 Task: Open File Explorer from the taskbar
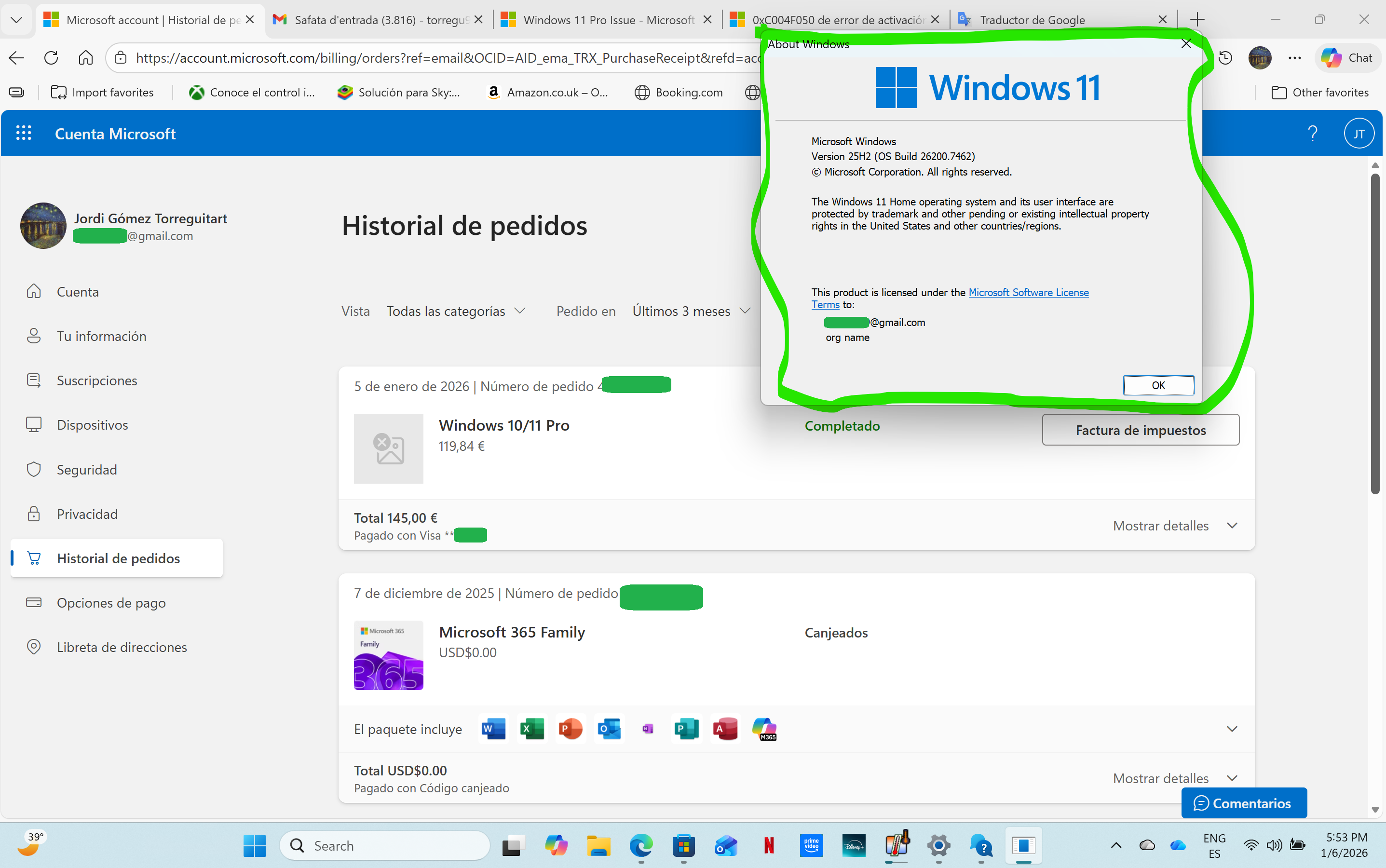point(598,846)
